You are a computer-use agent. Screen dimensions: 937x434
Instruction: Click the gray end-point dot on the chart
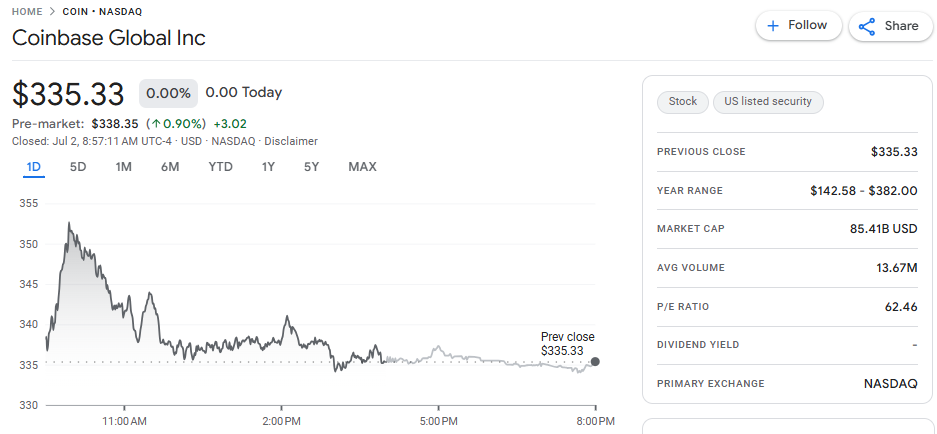(x=595, y=362)
